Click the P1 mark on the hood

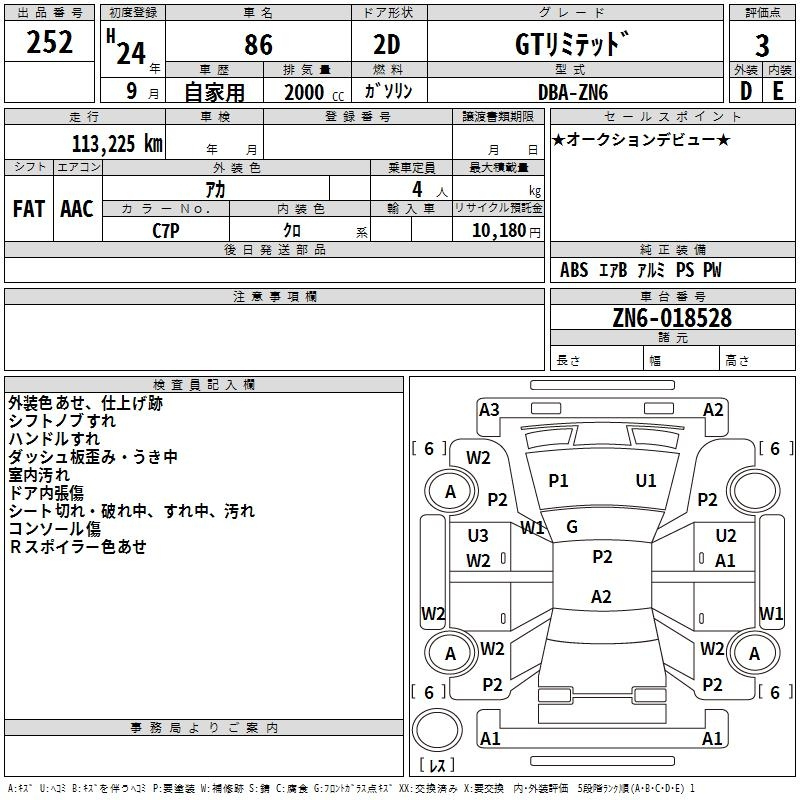[558, 481]
